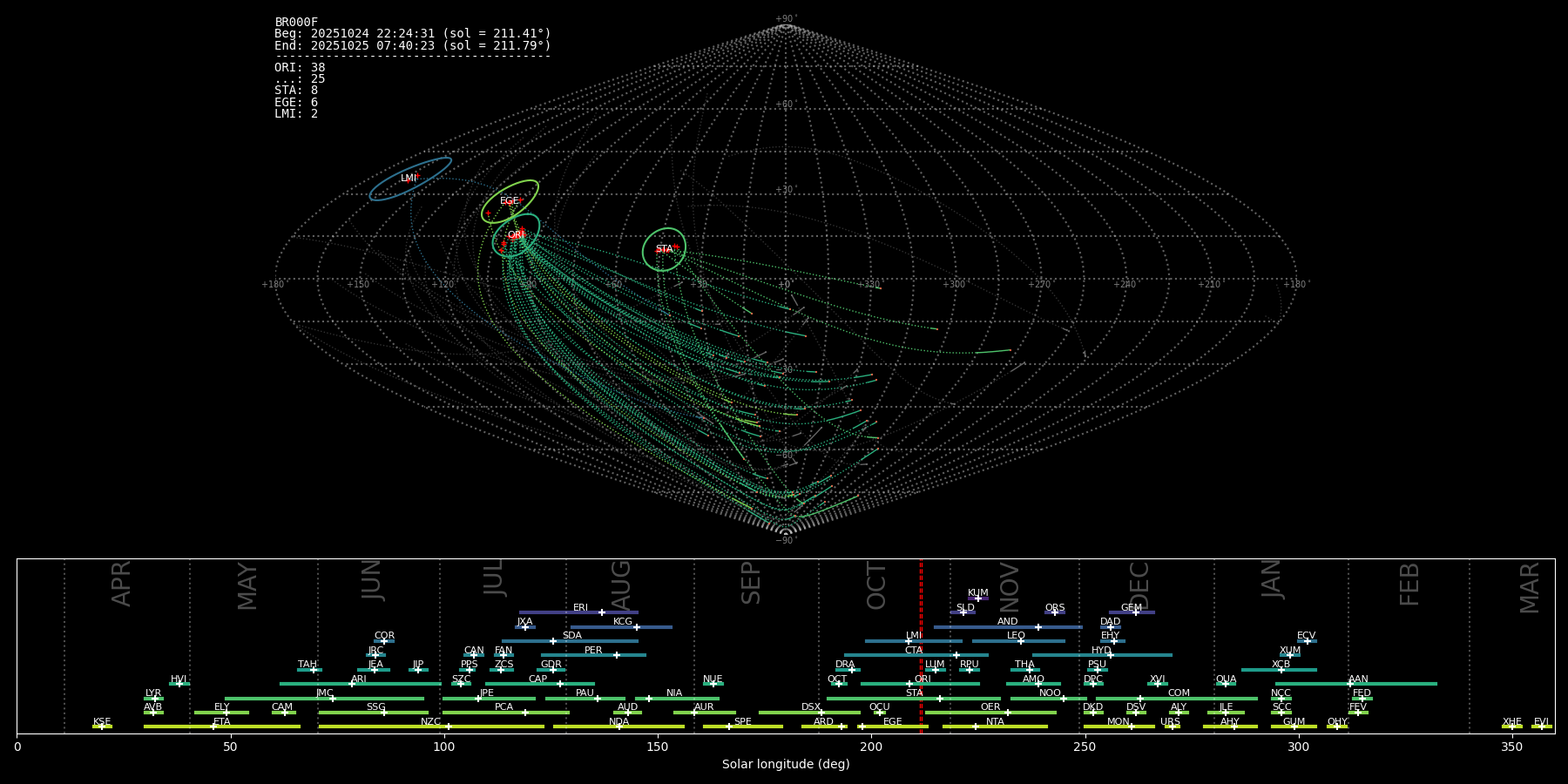Viewport: 1568px width, 784px height.
Task: Click the QUA shower label in timeline
Action: point(1227,679)
